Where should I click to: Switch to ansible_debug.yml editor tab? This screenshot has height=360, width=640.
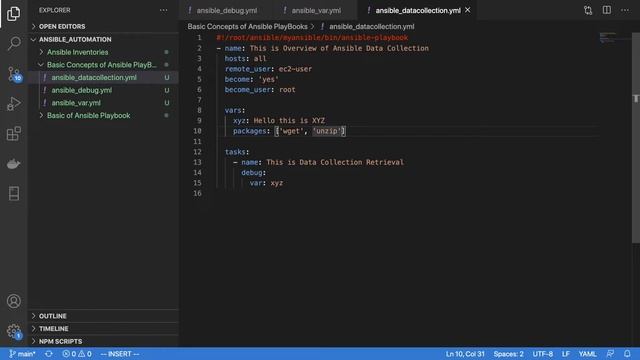tap(227, 10)
